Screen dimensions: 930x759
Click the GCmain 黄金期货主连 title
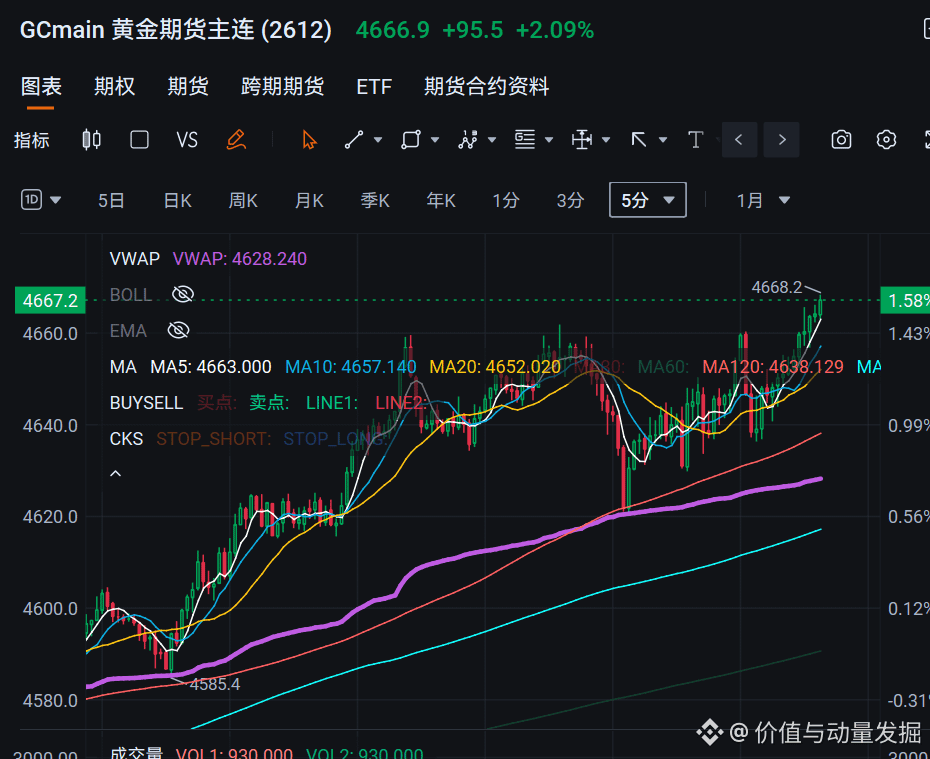176,30
